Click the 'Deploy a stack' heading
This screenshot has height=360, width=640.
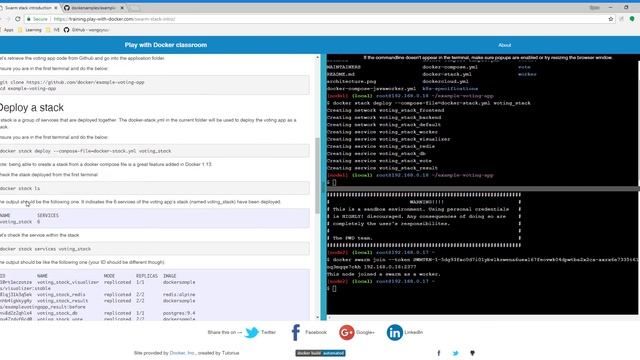(31, 108)
